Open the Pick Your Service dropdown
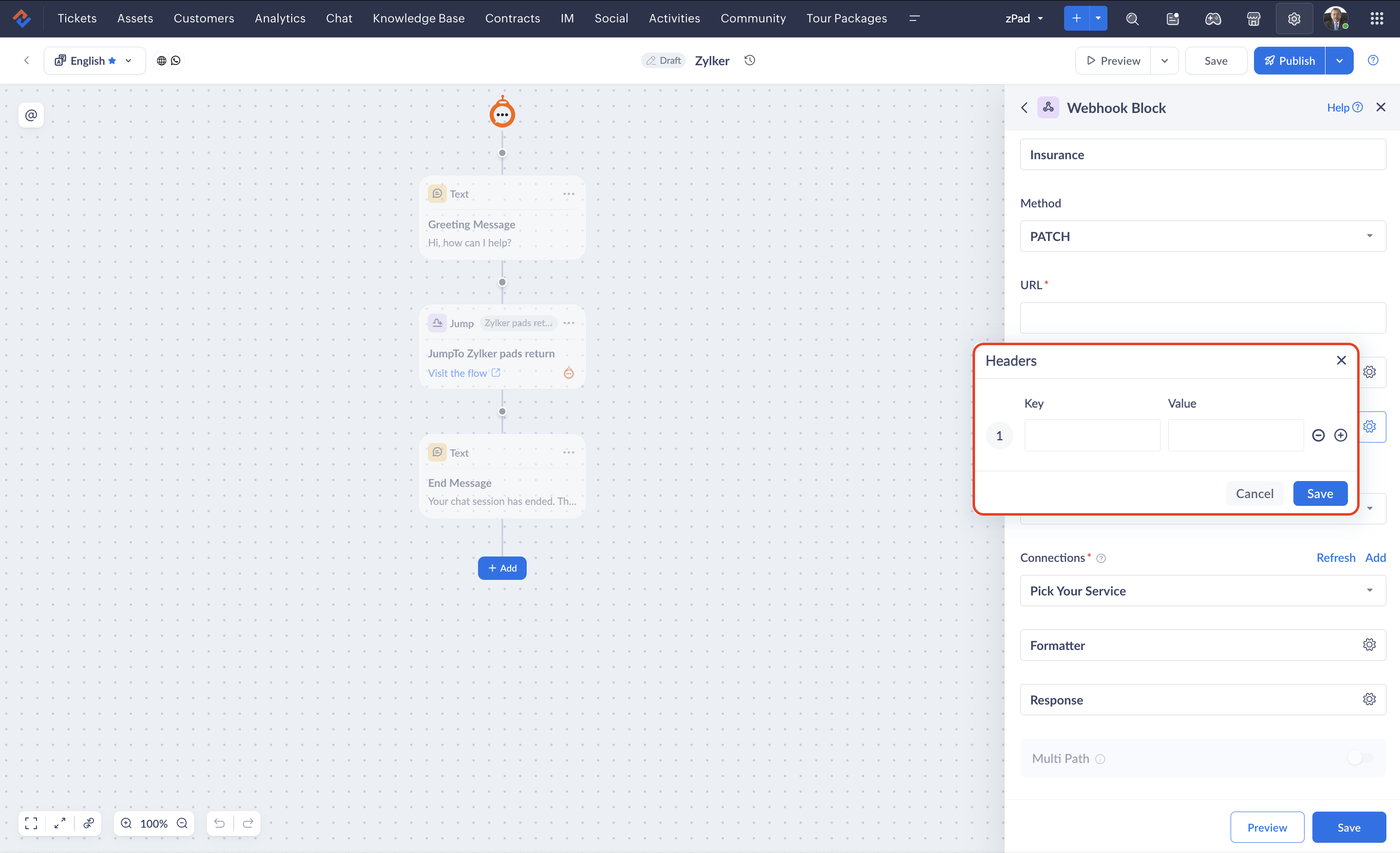The width and height of the screenshot is (1400, 853). pyautogui.click(x=1202, y=591)
